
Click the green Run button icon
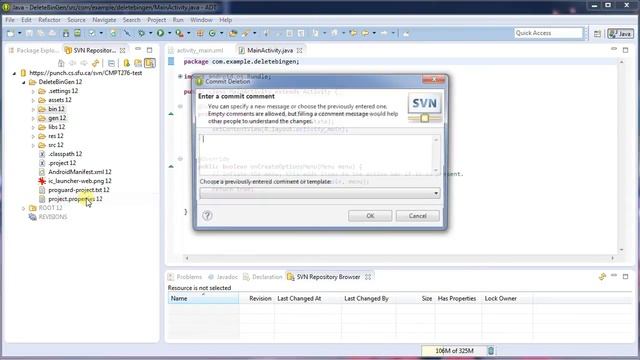(160, 33)
